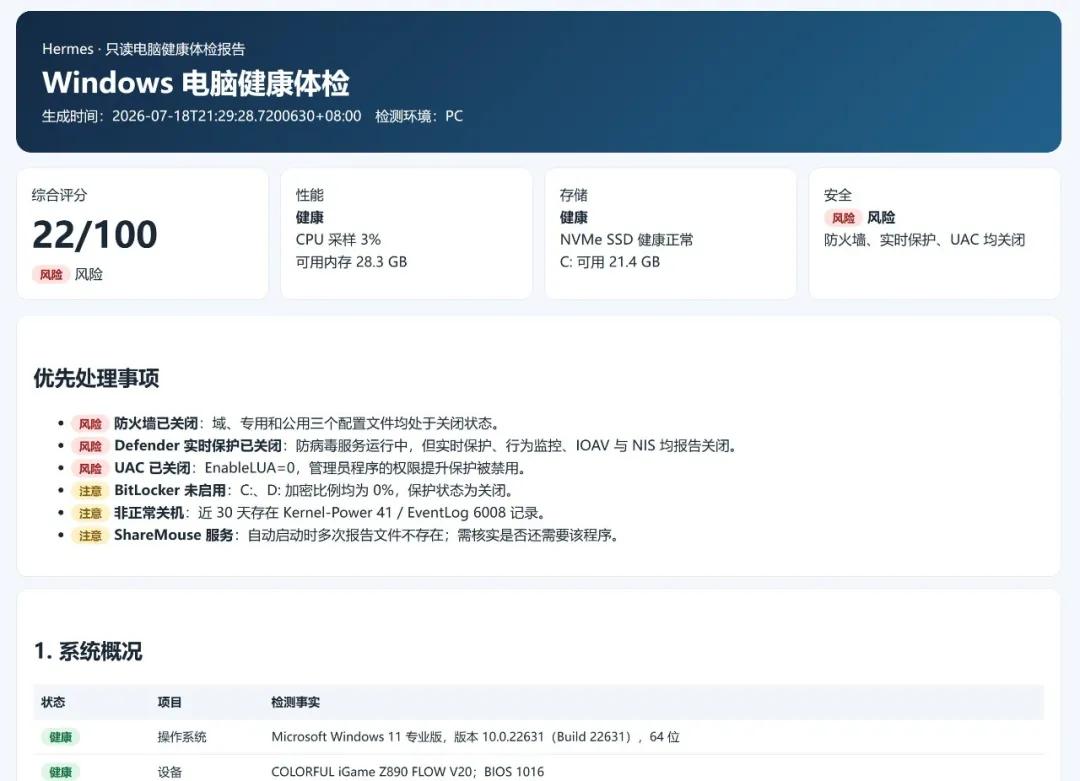Click the 综合评分 22/100 score
Image resolution: width=1080 pixels, height=781 pixels.
(x=95, y=235)
